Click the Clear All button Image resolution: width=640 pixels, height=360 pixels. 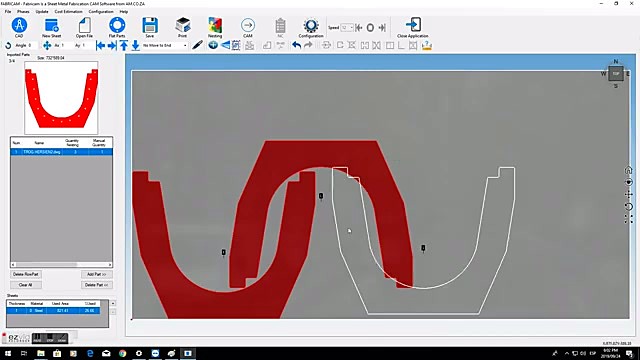[26, 285]
